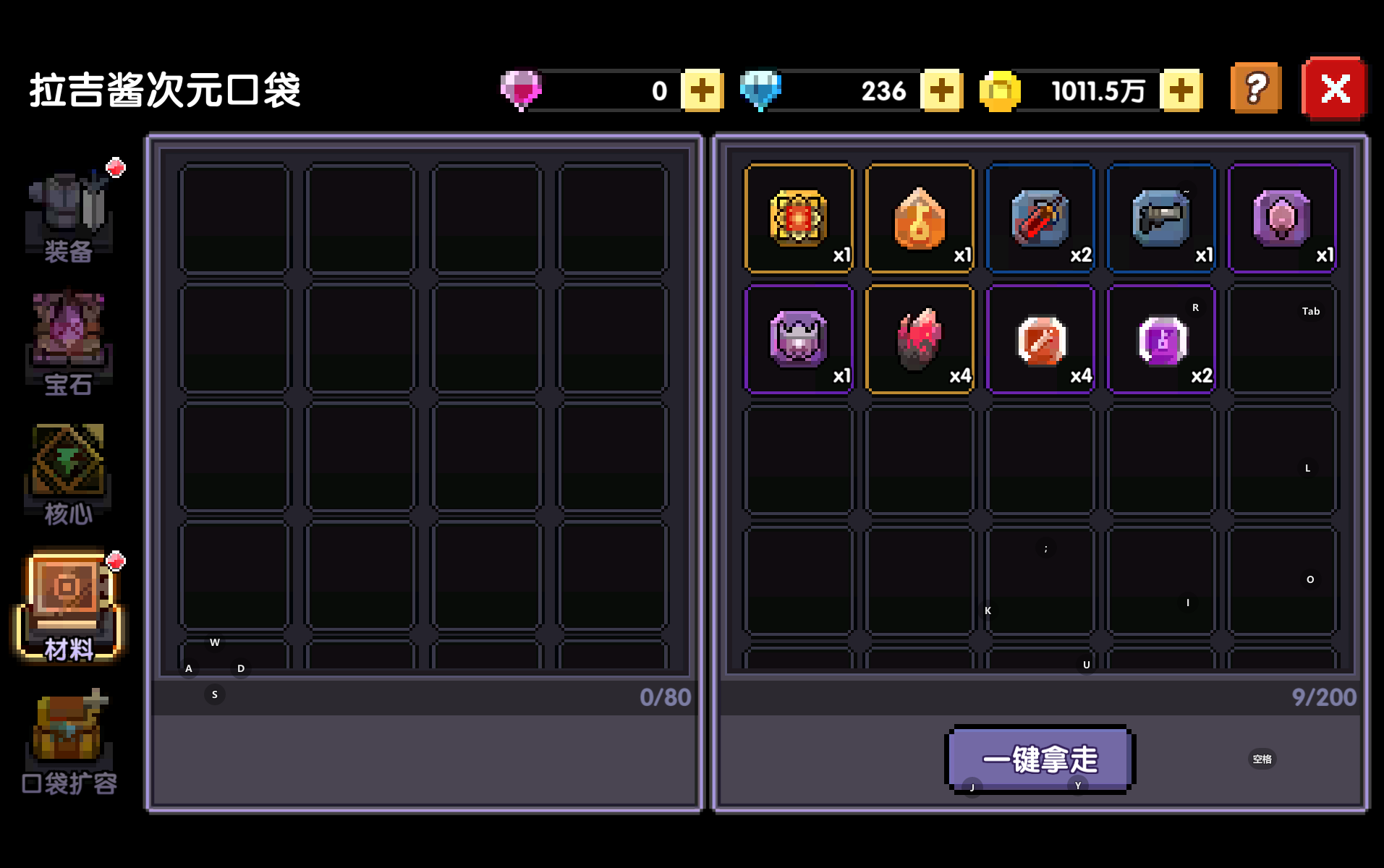Click the 一键拿走 take-all button
Image resolution: width=1384 pixels, height=868 pixels.
pyautogui.click(x=1040, y=759)
